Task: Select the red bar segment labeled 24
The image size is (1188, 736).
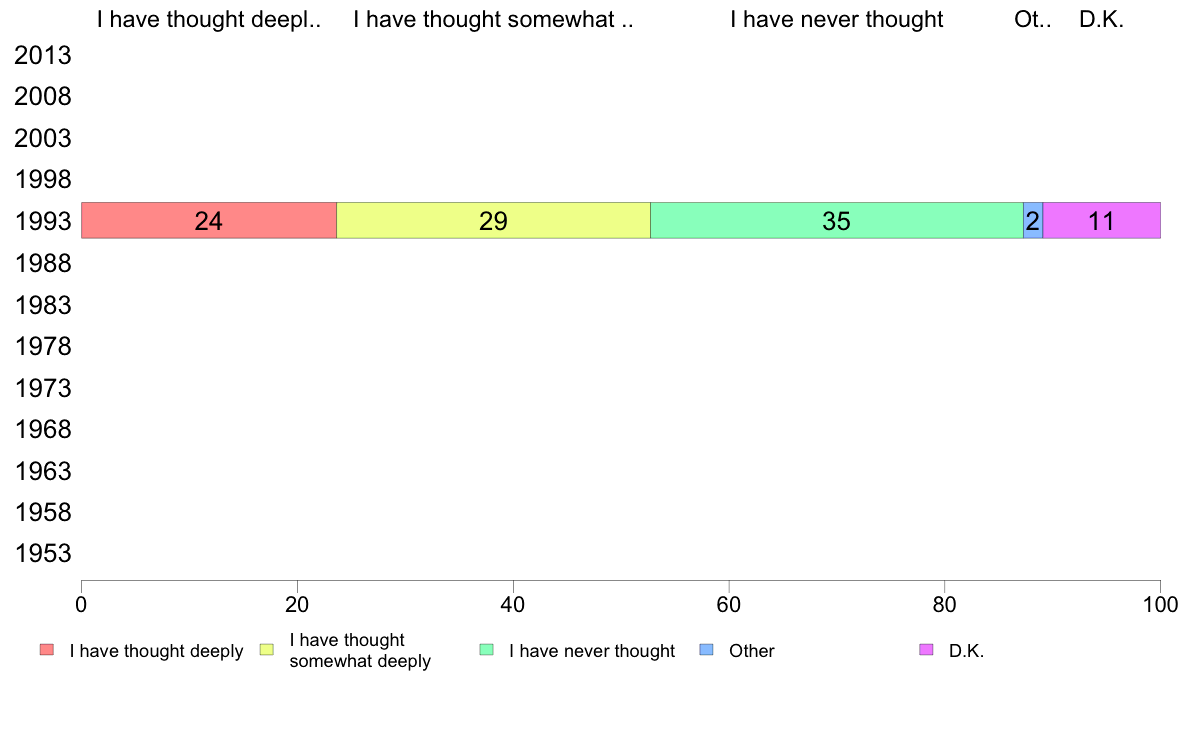Action: [x=209, y=221]
